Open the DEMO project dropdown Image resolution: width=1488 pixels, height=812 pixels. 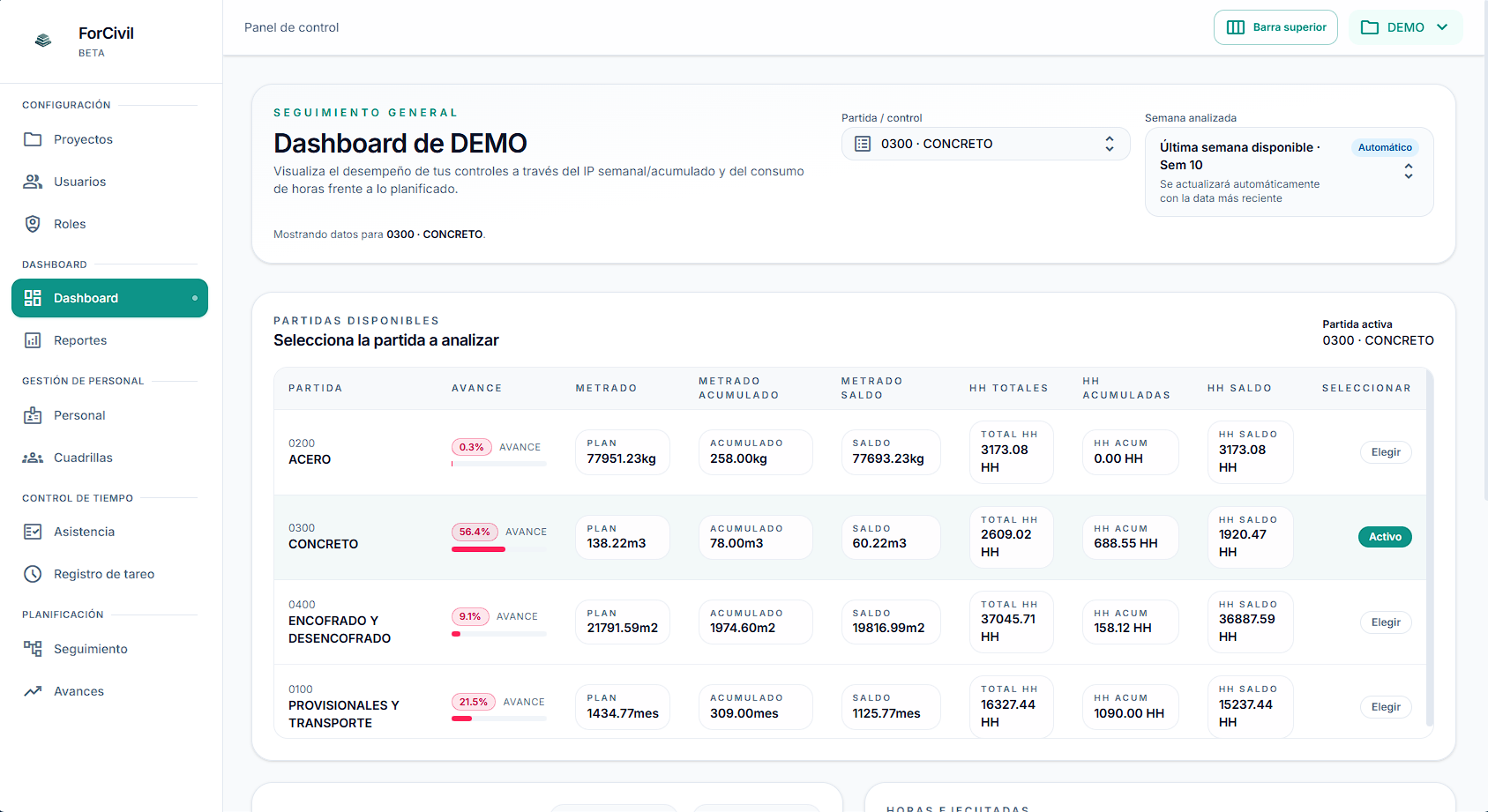pyautogui.click(x=1406, y=27)
